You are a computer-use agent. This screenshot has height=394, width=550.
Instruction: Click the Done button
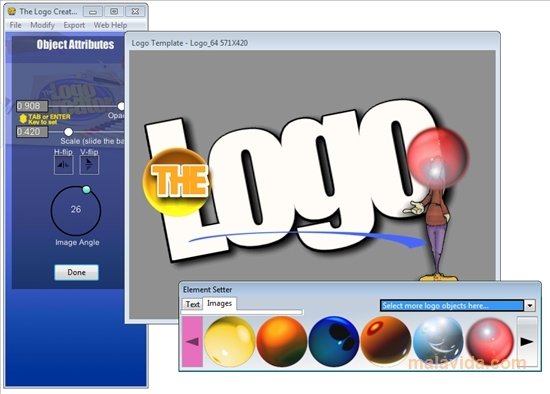tap(76, 272)
